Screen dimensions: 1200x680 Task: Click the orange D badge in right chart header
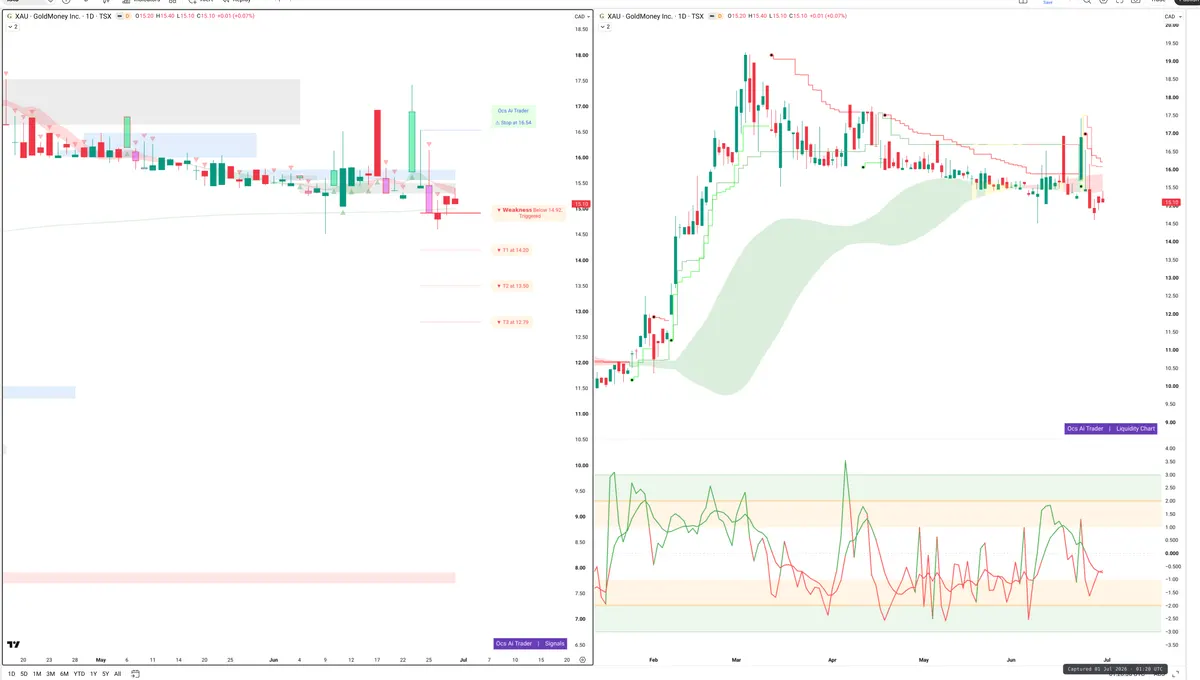pyautogui.click(x=721, y=17)
